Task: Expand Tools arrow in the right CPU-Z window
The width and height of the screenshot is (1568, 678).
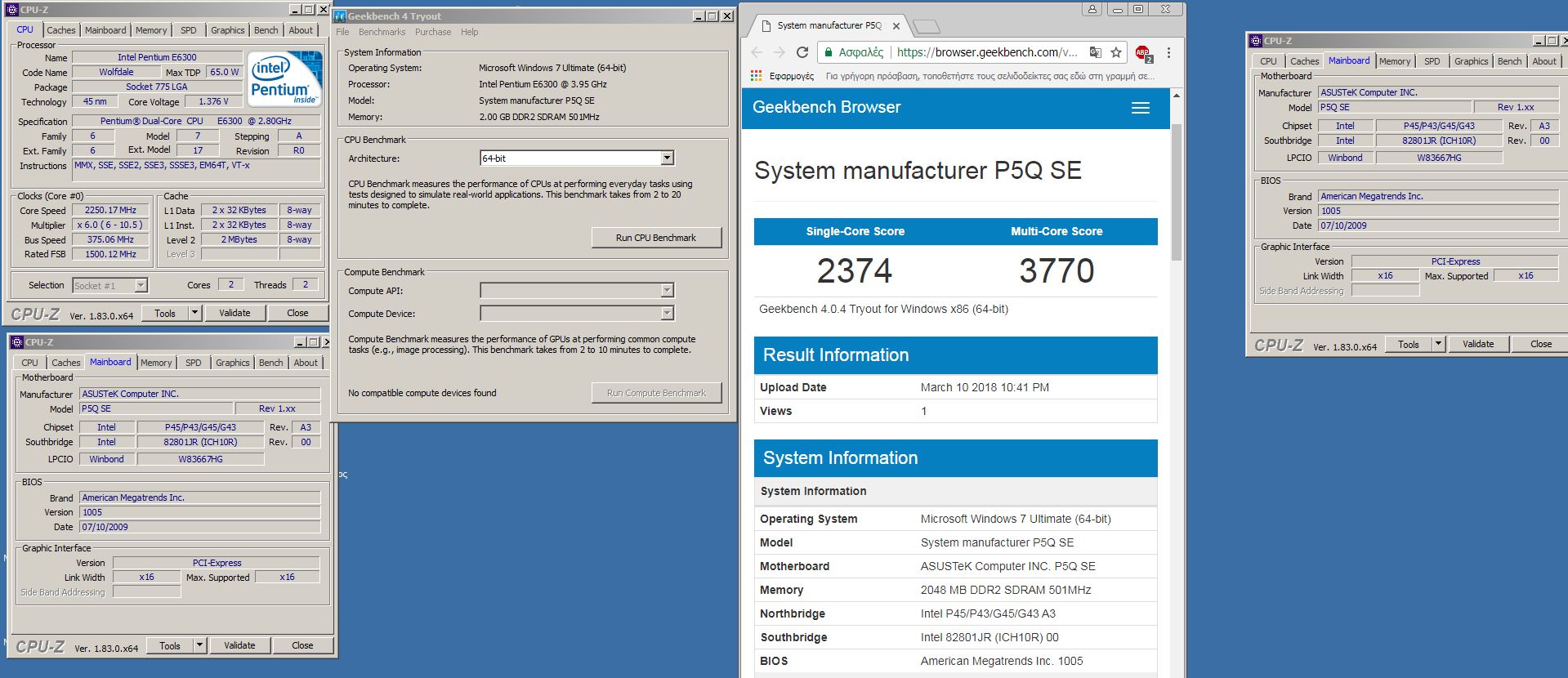Action: 1438,344
